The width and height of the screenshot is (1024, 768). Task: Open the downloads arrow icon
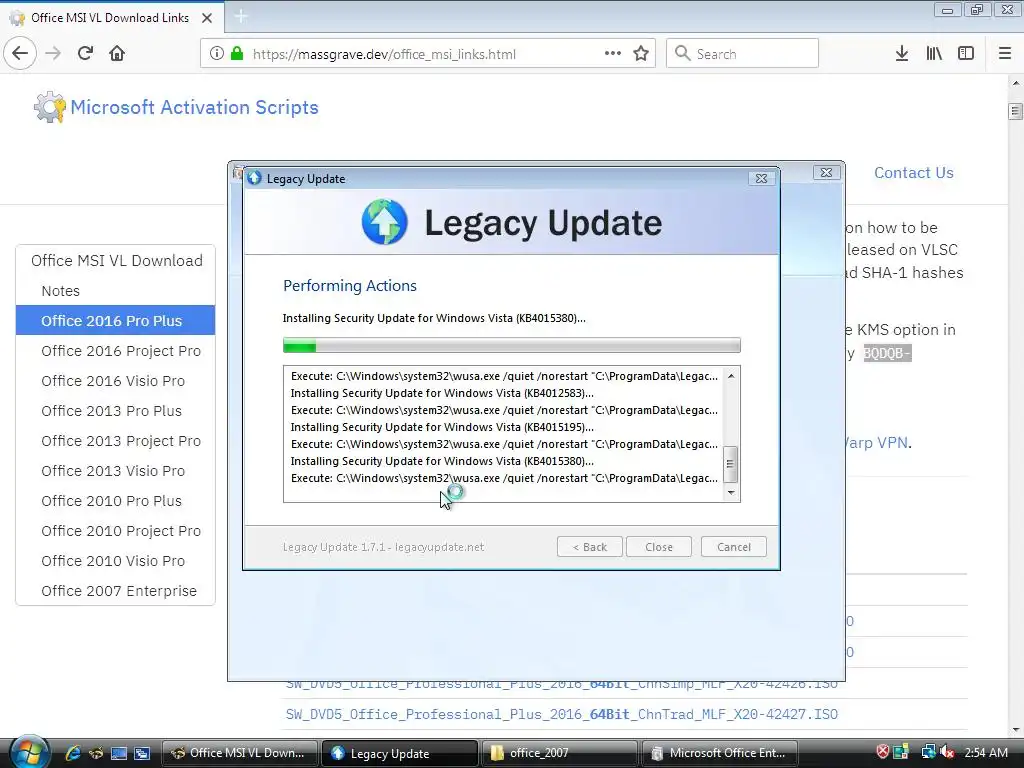pos(901,53)
